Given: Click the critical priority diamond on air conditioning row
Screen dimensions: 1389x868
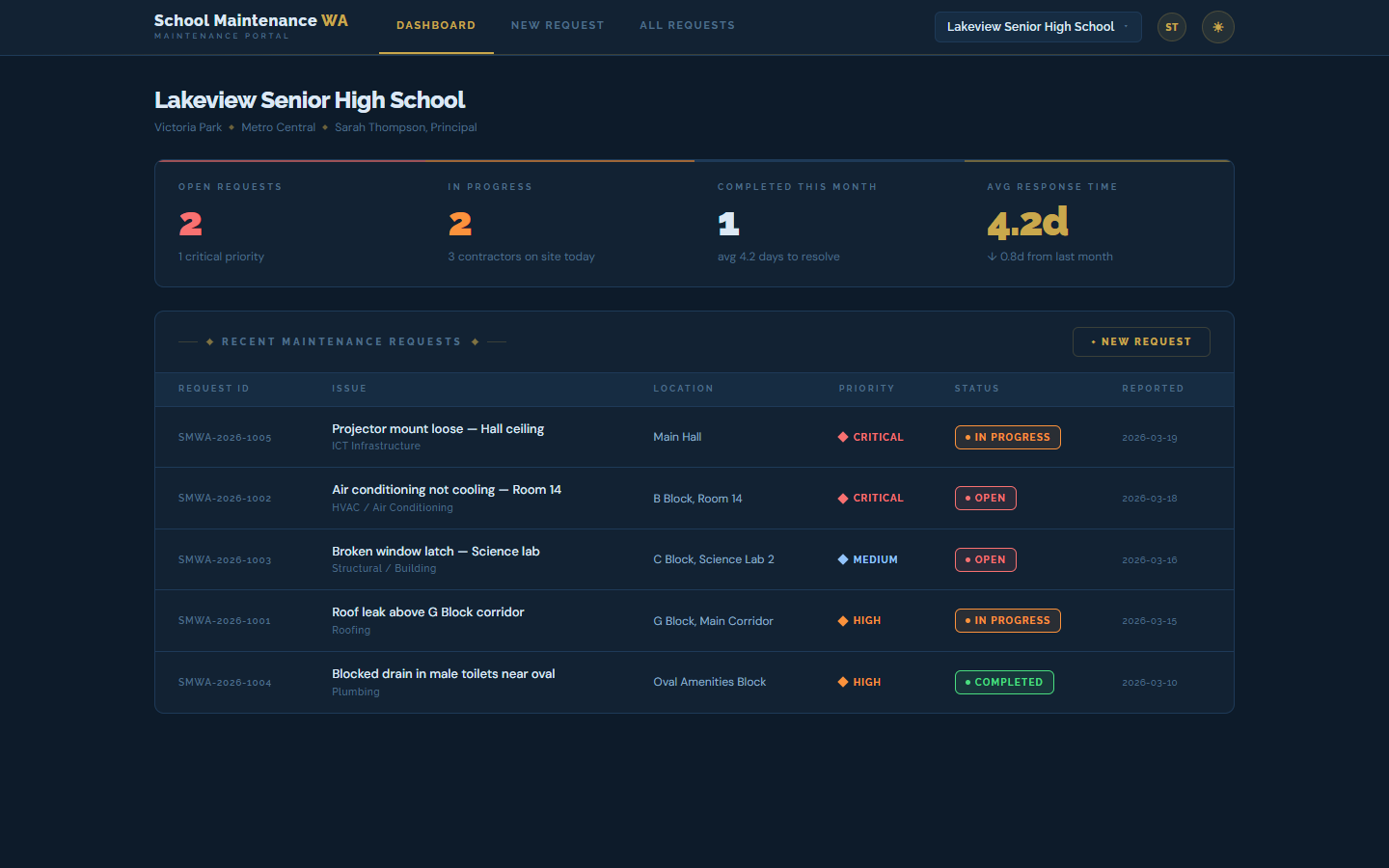Looking at the screenshot, I should click(842, 498).
